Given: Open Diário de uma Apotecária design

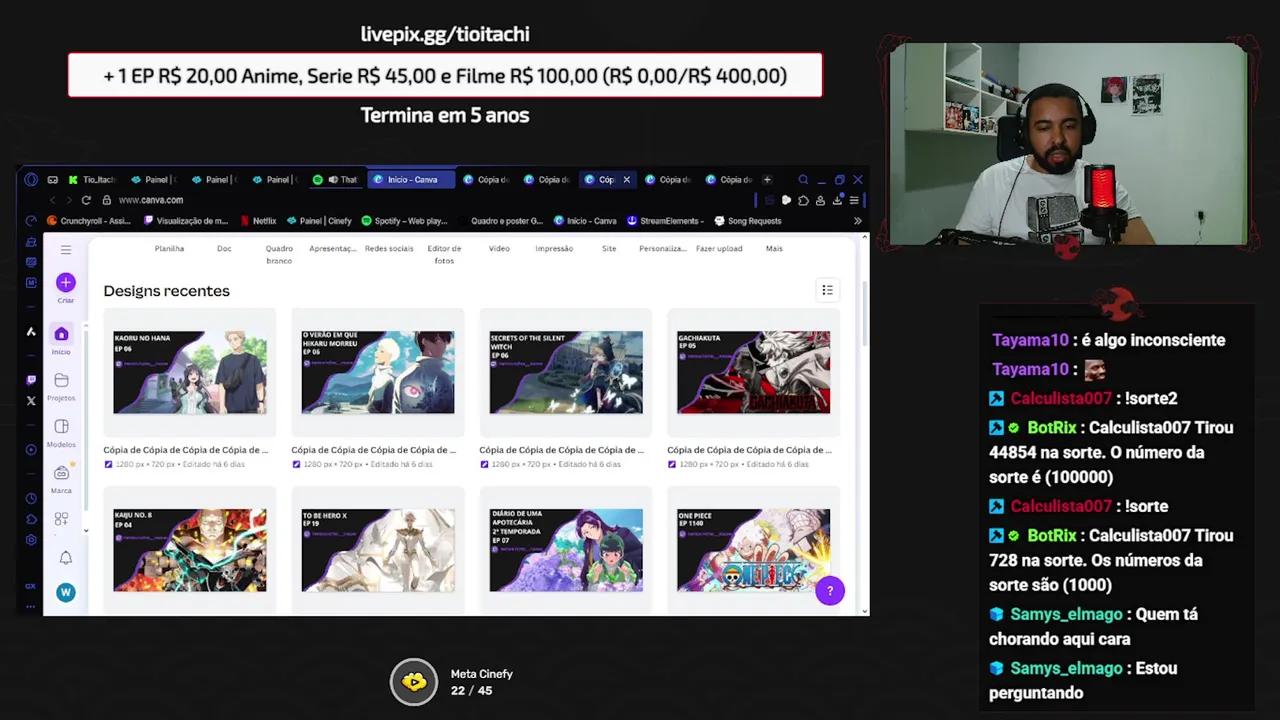Looking at the screenshot, I should click(x=566, y=550).
